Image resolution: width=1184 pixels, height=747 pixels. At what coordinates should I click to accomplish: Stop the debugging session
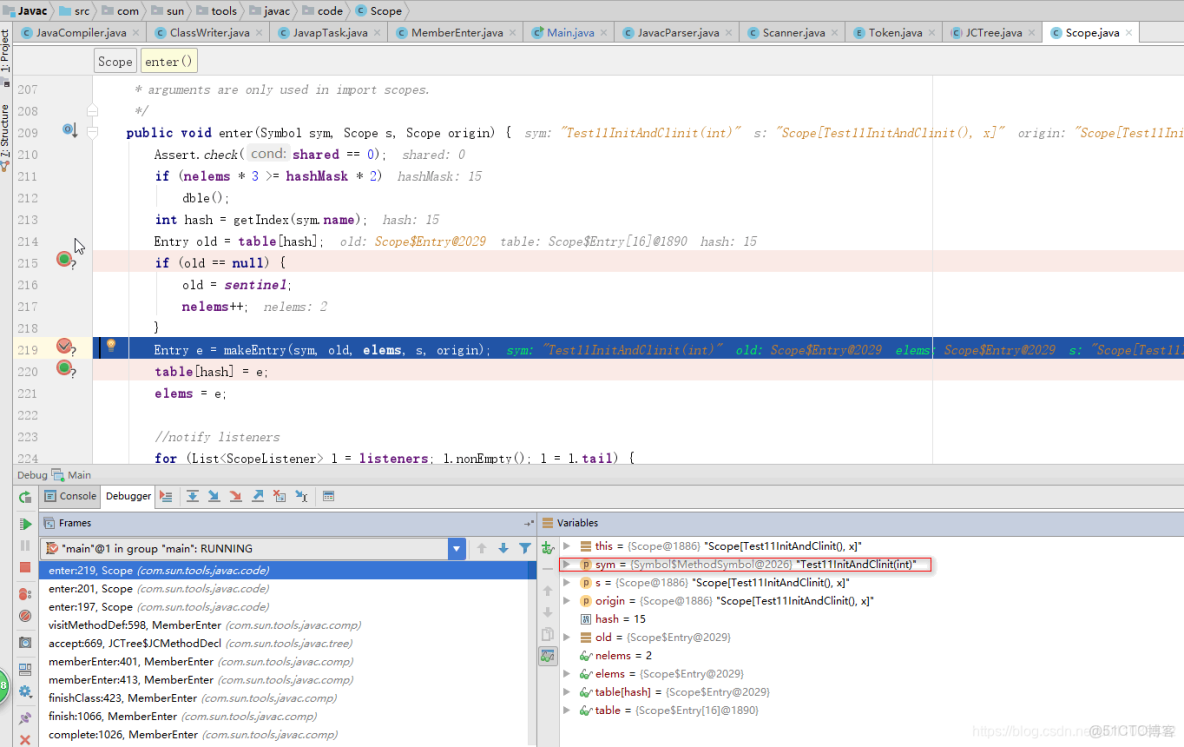pos(26,566)
